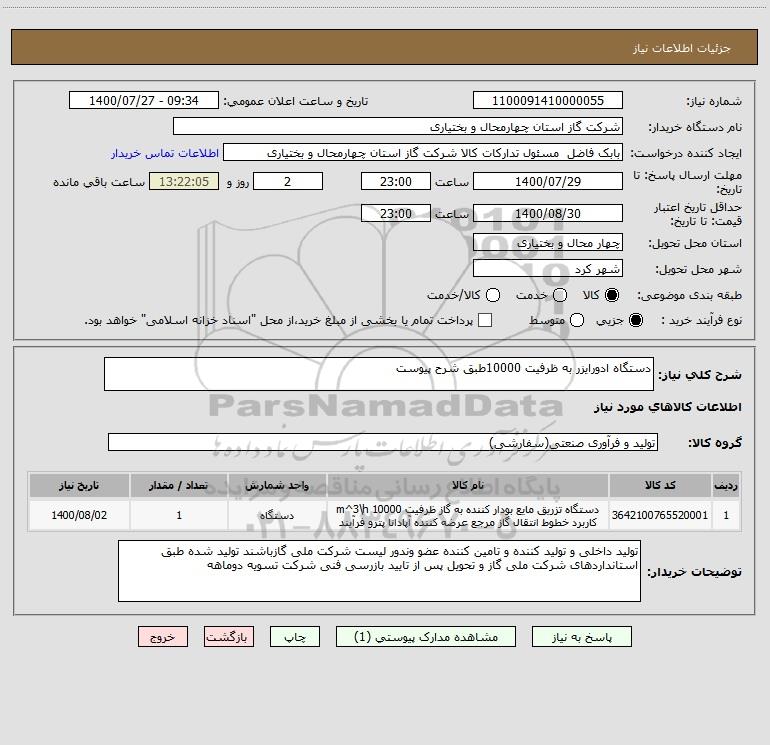Screen dimensions: 770x745
Task: Click the 'خروج' exit button
Action: coord(163,636)
